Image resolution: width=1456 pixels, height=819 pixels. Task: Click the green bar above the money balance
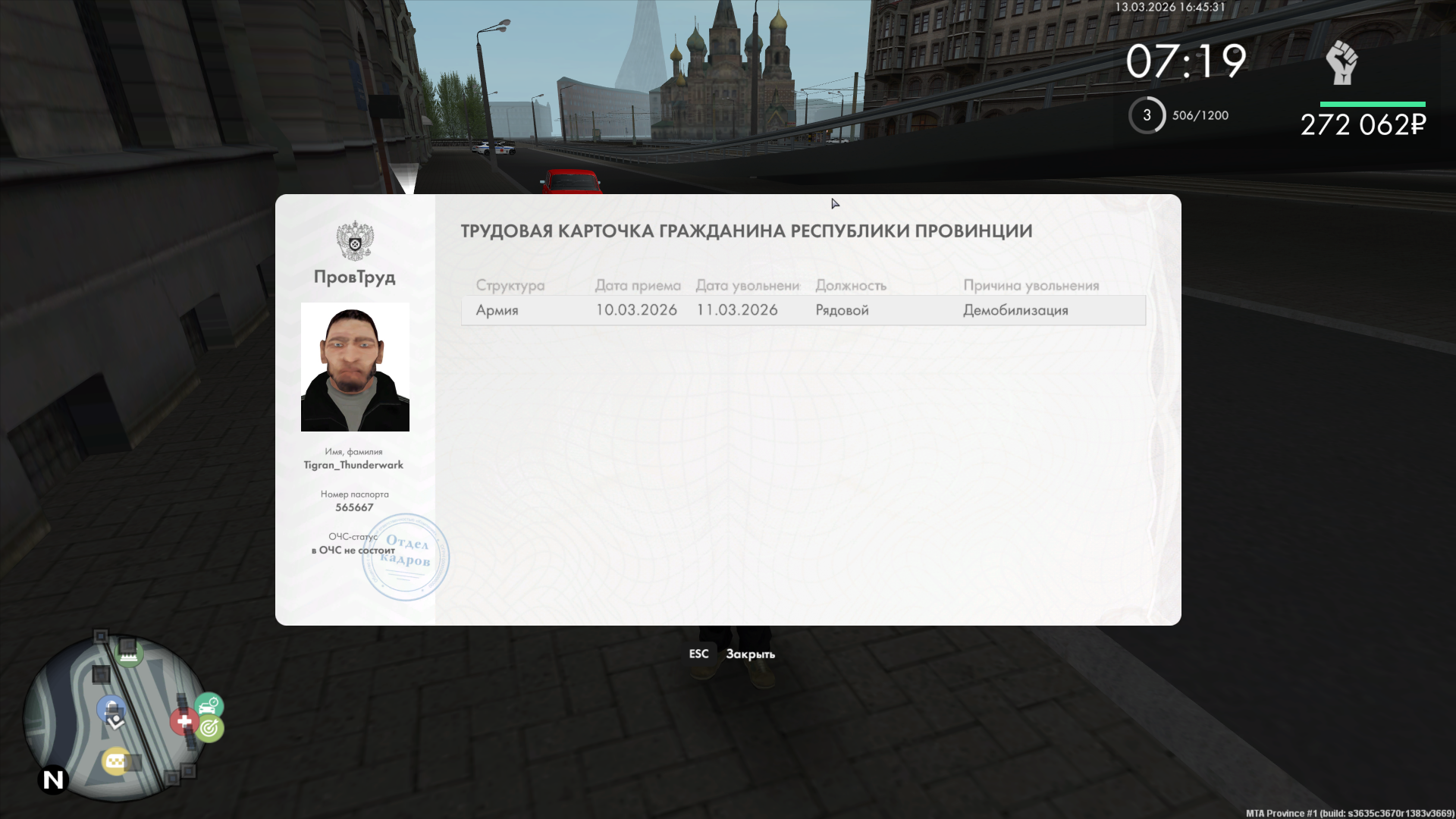coord(1372,104)
